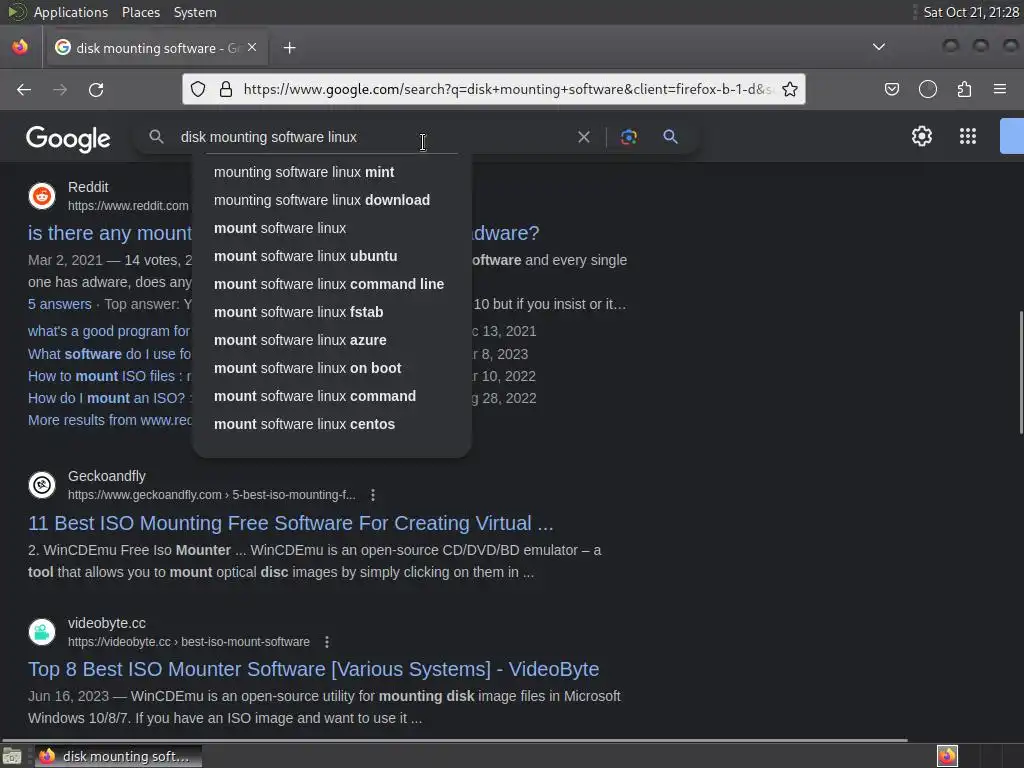Open more options for videobyte.cc result
This screenshot has height=768, width=1024.
327,642
